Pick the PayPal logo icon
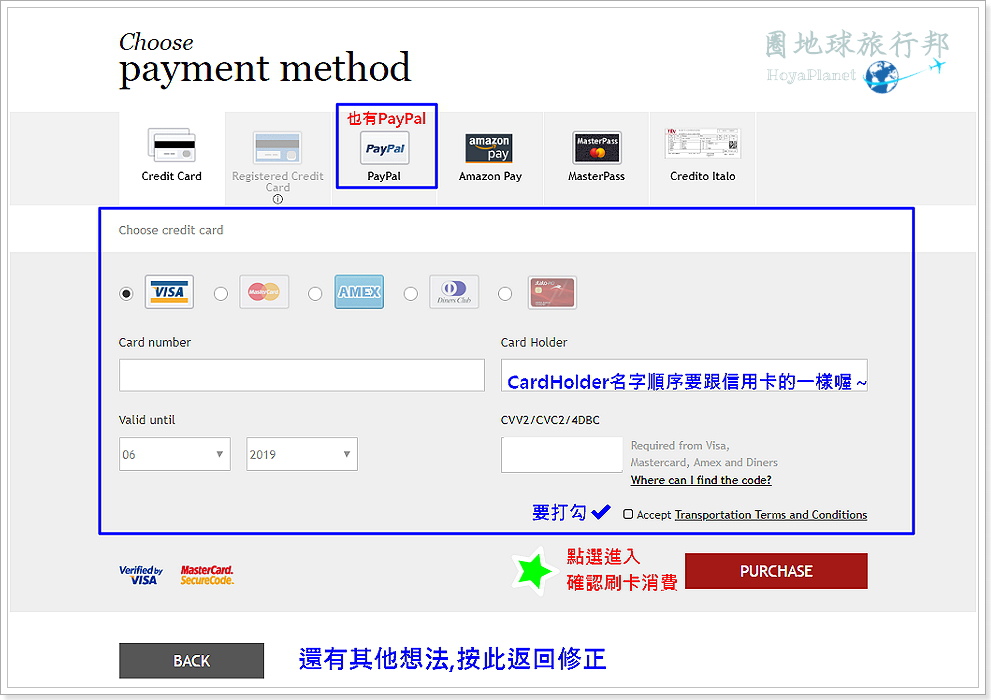The image size is (991, 700). (384, 148)
